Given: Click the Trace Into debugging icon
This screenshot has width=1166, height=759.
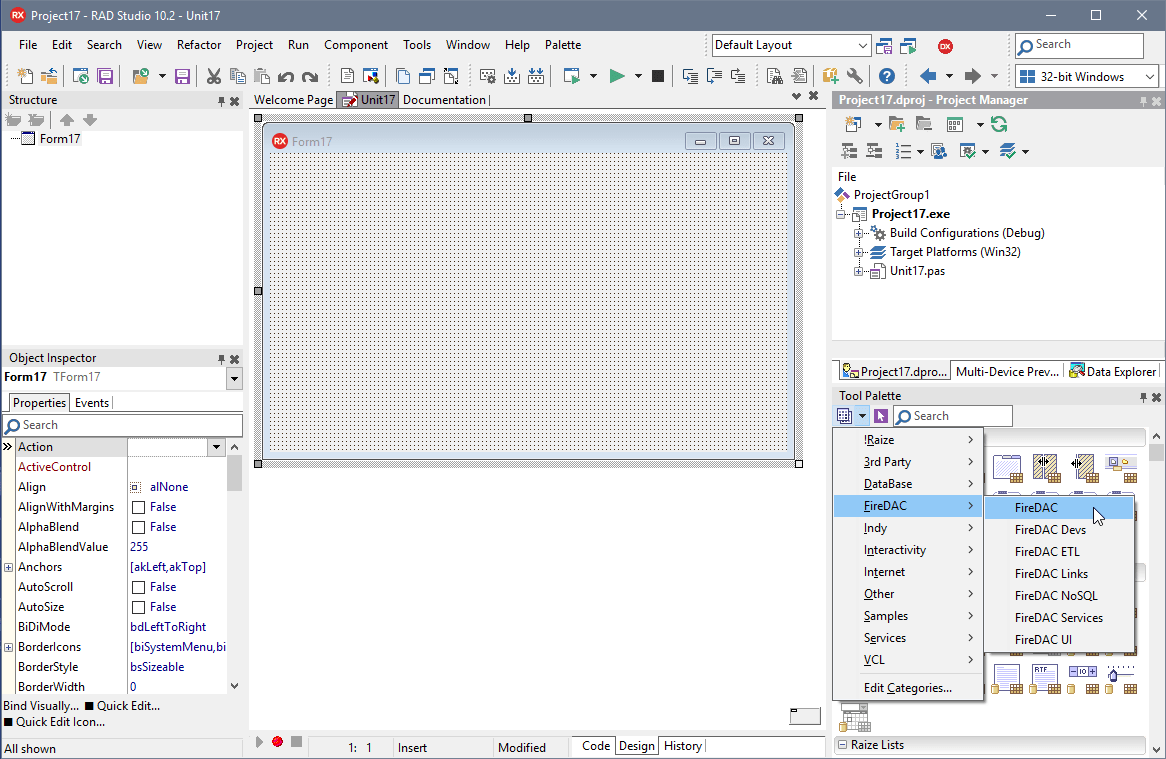Looking at the screenshot, I should click(x=688, y=76).
